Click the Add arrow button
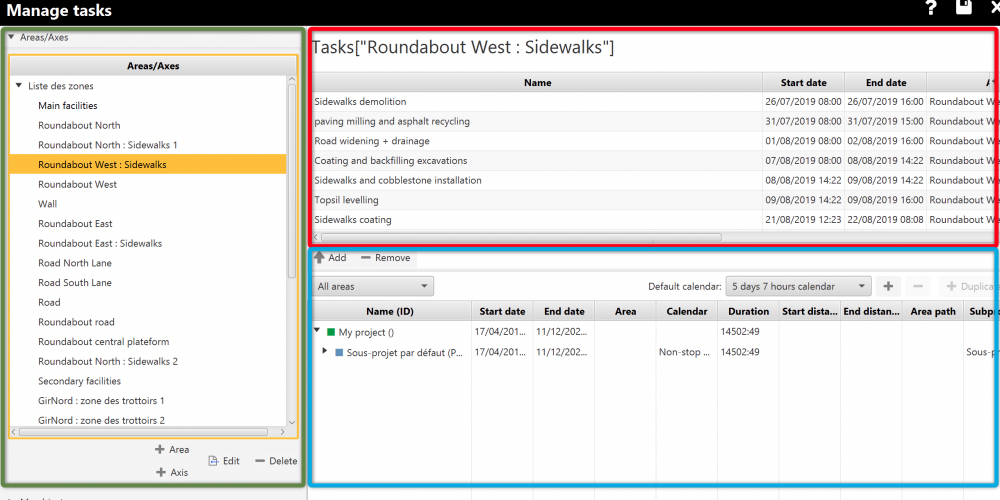 click(330, 258)
